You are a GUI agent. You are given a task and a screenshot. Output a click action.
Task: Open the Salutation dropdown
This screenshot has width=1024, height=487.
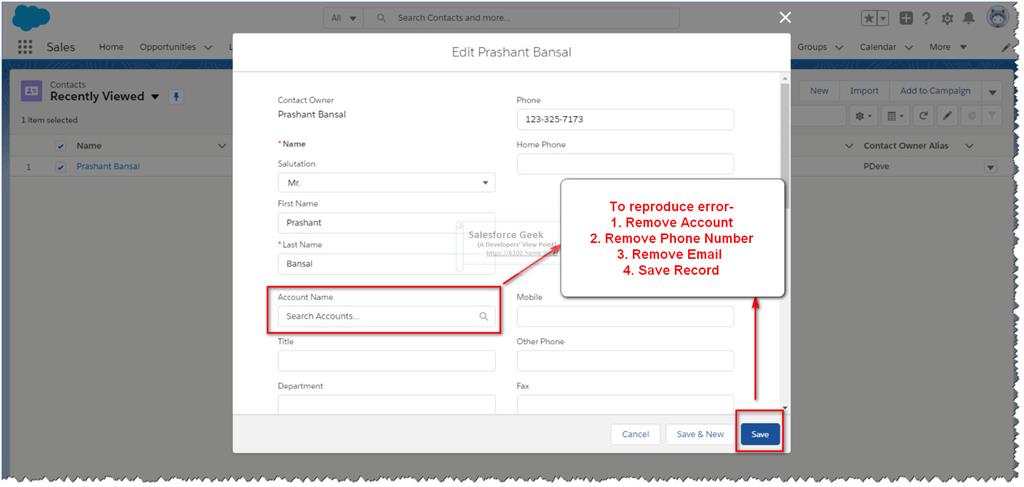tap(387, 183)
